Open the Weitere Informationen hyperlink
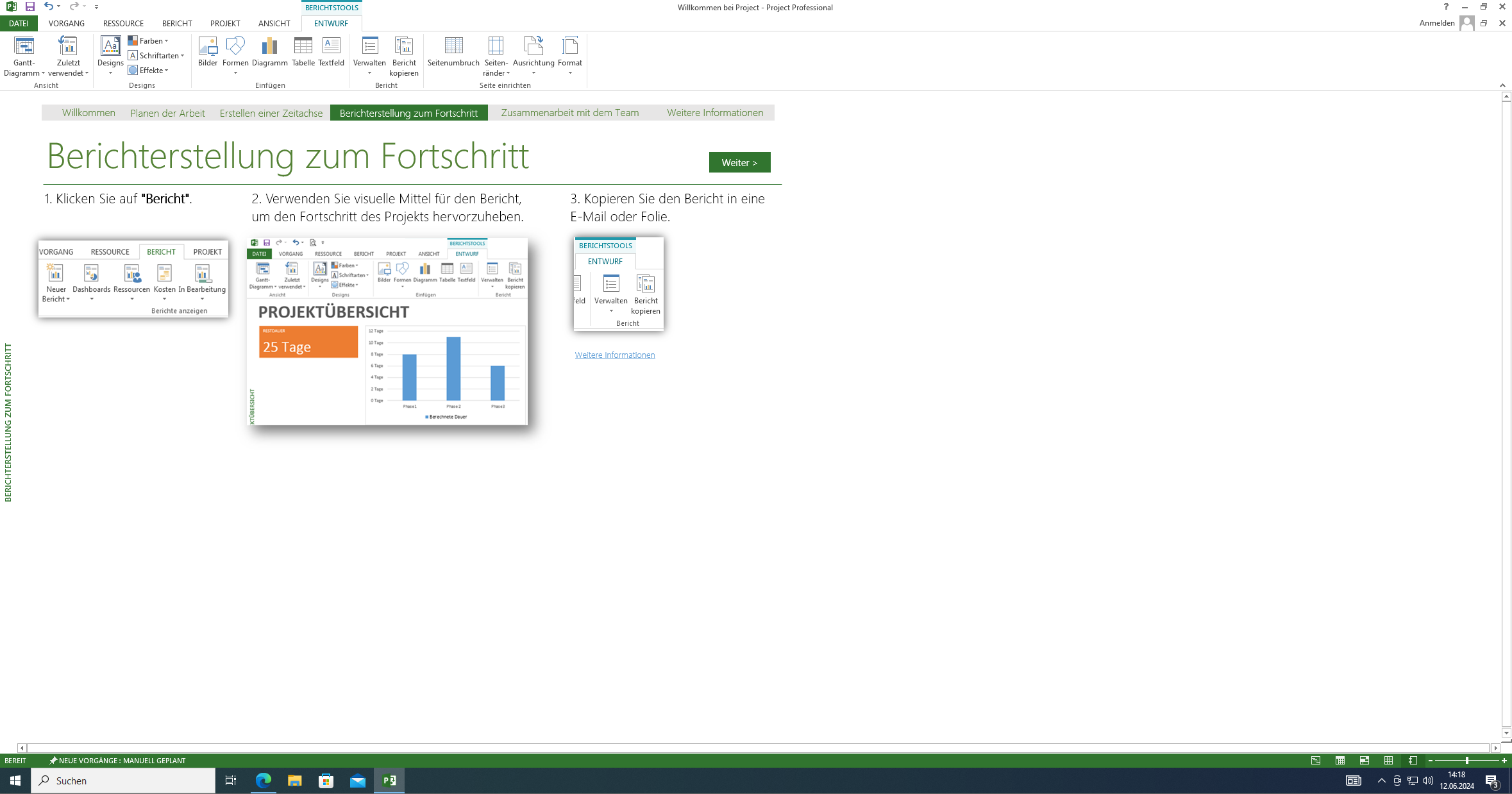1512x794 pixels. coord(614,355)
